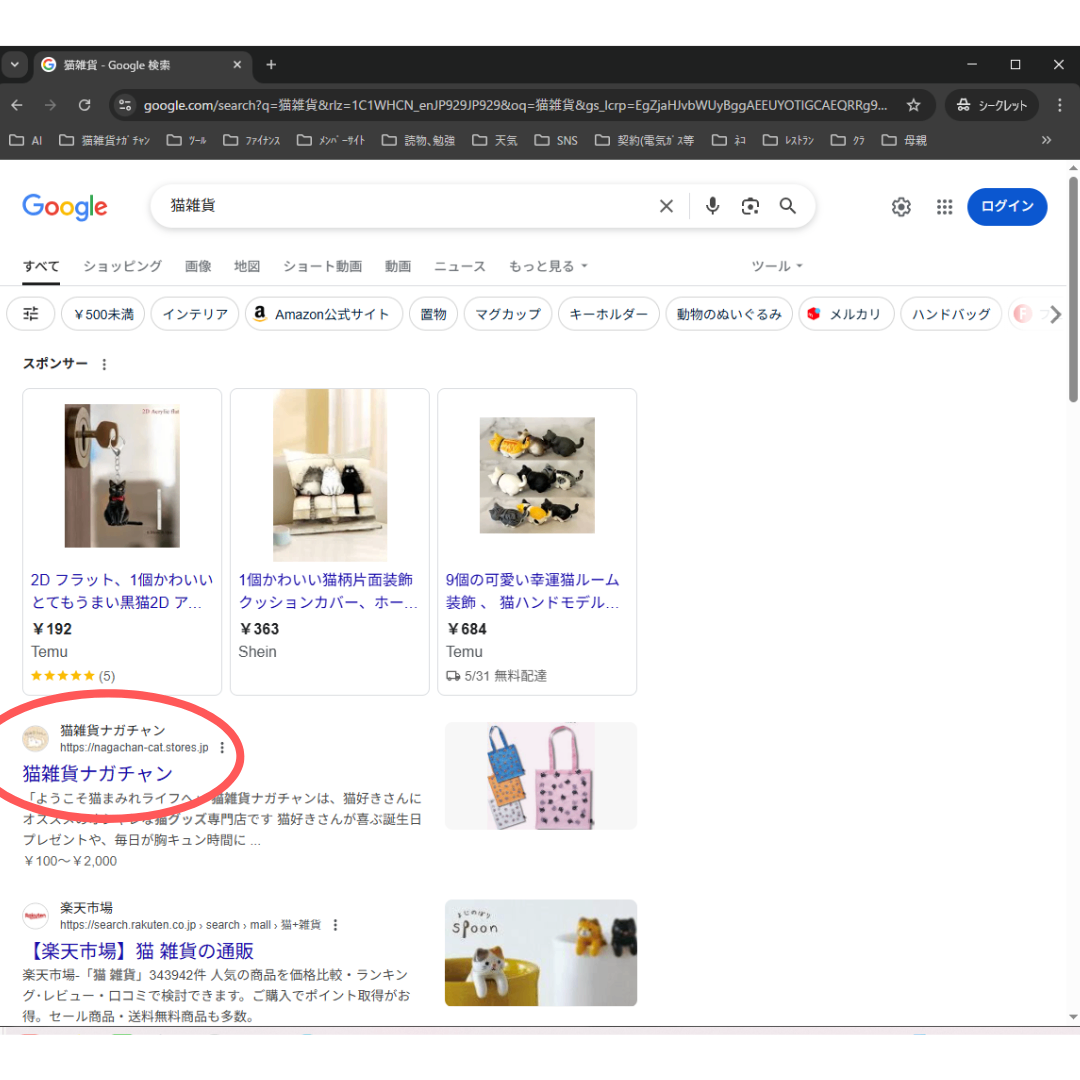This screenshot has height=1080, width=1080.
Task: Open site information icon in address bar
Action: tap(125, 105)
